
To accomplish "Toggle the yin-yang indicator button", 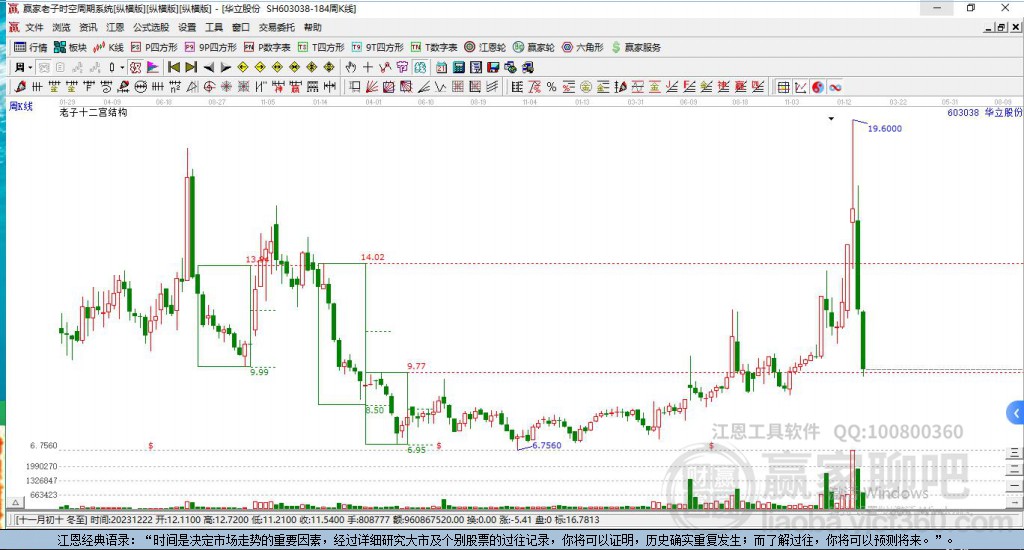I will pos(818,87).
